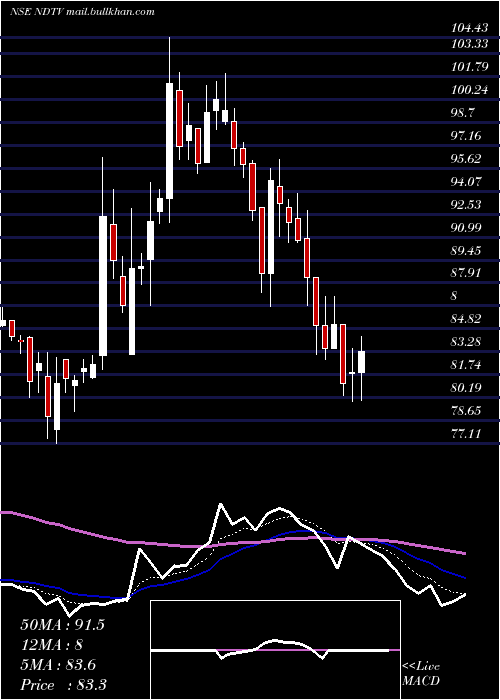Click the 87.91 price axis label
500x700 pixels.
click(466, 273)
